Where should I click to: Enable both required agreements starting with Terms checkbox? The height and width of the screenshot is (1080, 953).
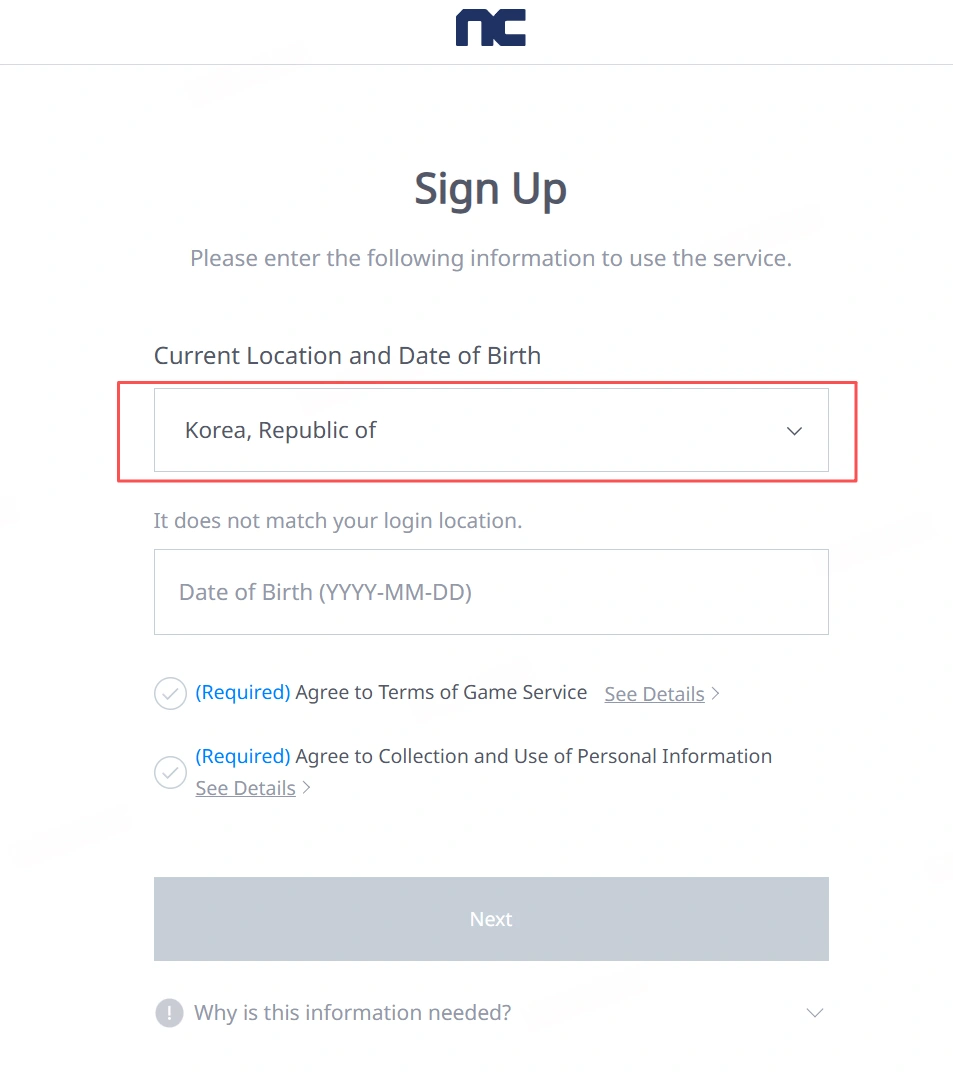tap(170, 693)
